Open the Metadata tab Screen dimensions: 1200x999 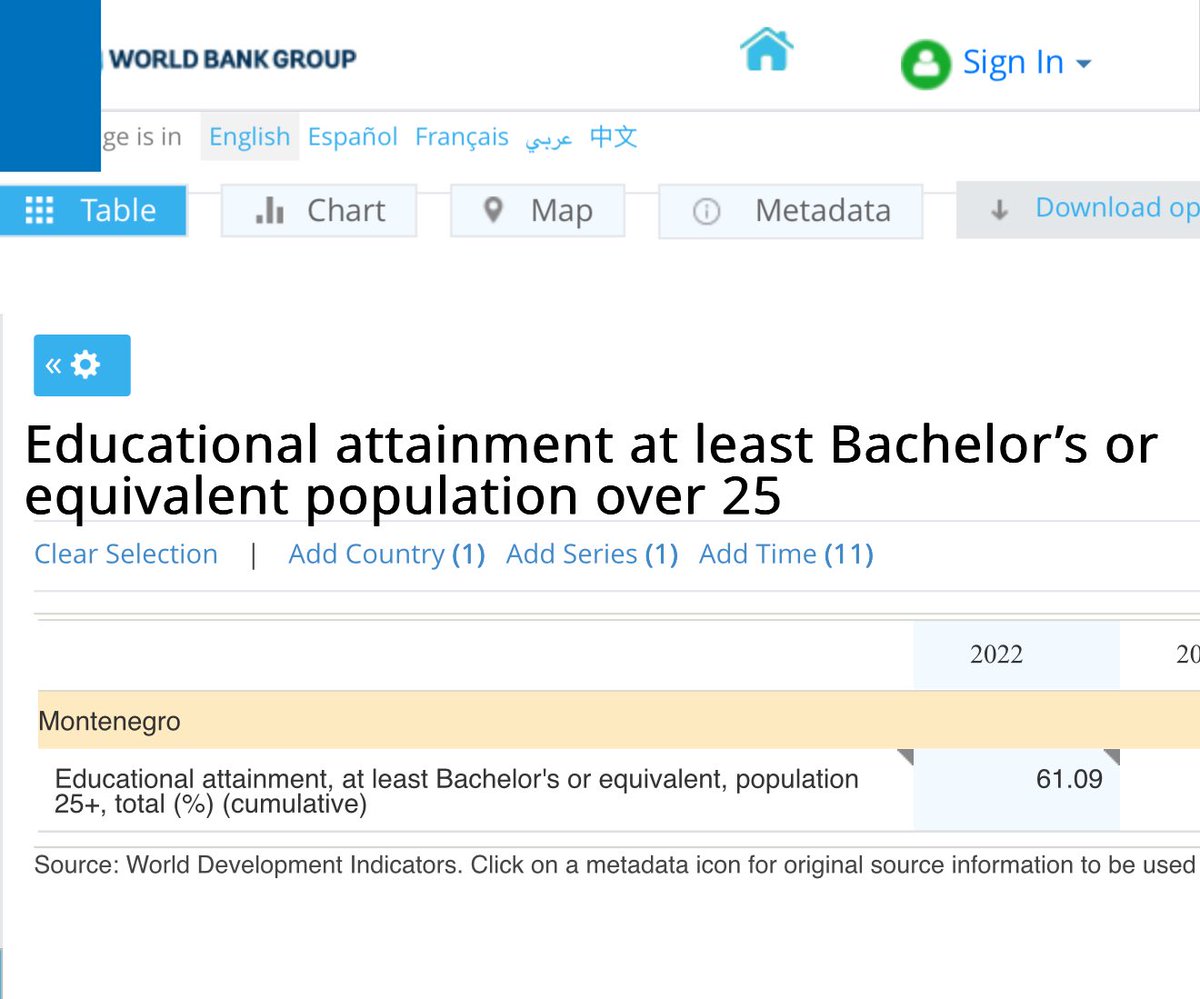pyautogui.click(x=791, y=210)
